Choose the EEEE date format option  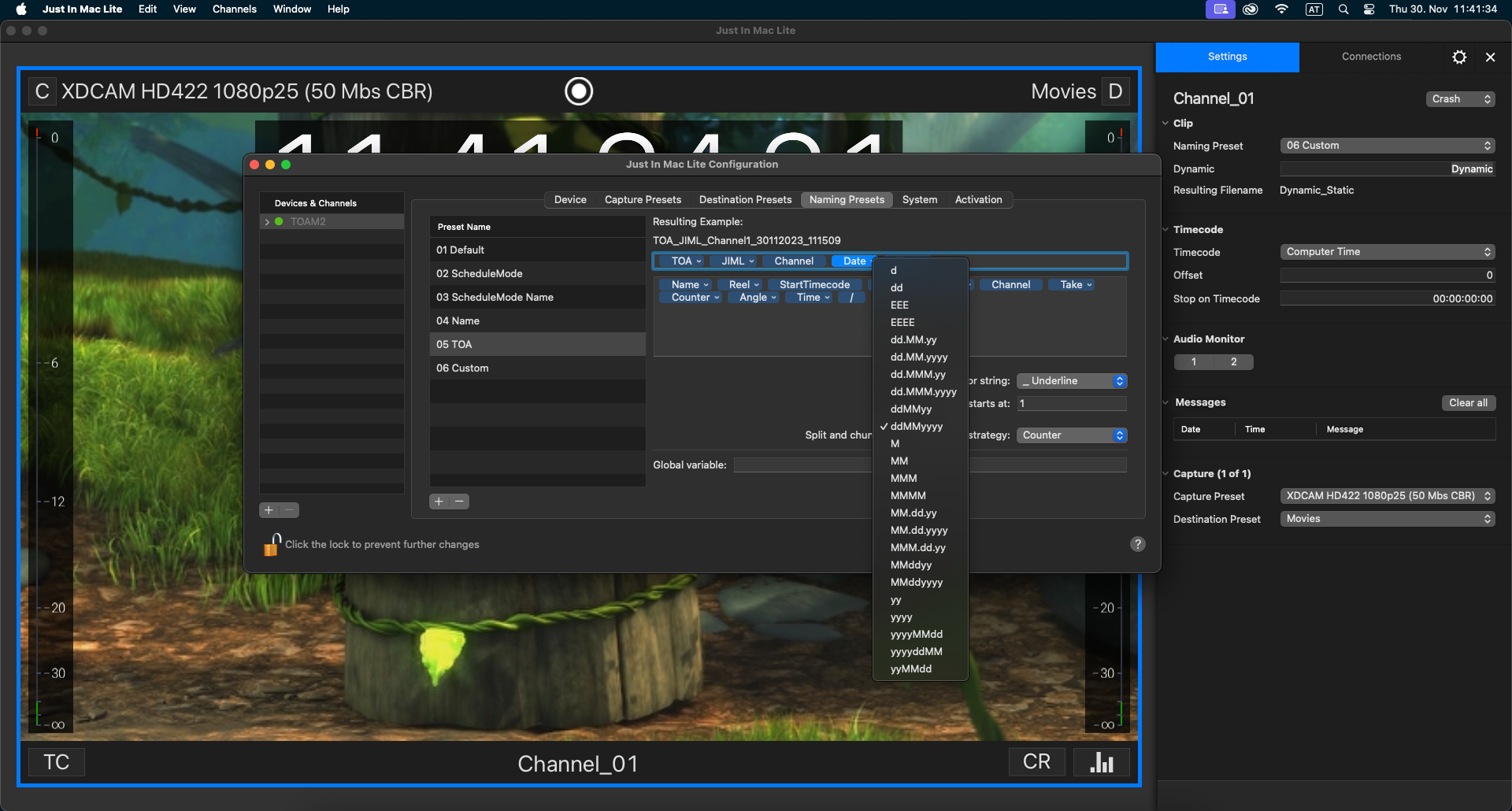pos(921,323)
